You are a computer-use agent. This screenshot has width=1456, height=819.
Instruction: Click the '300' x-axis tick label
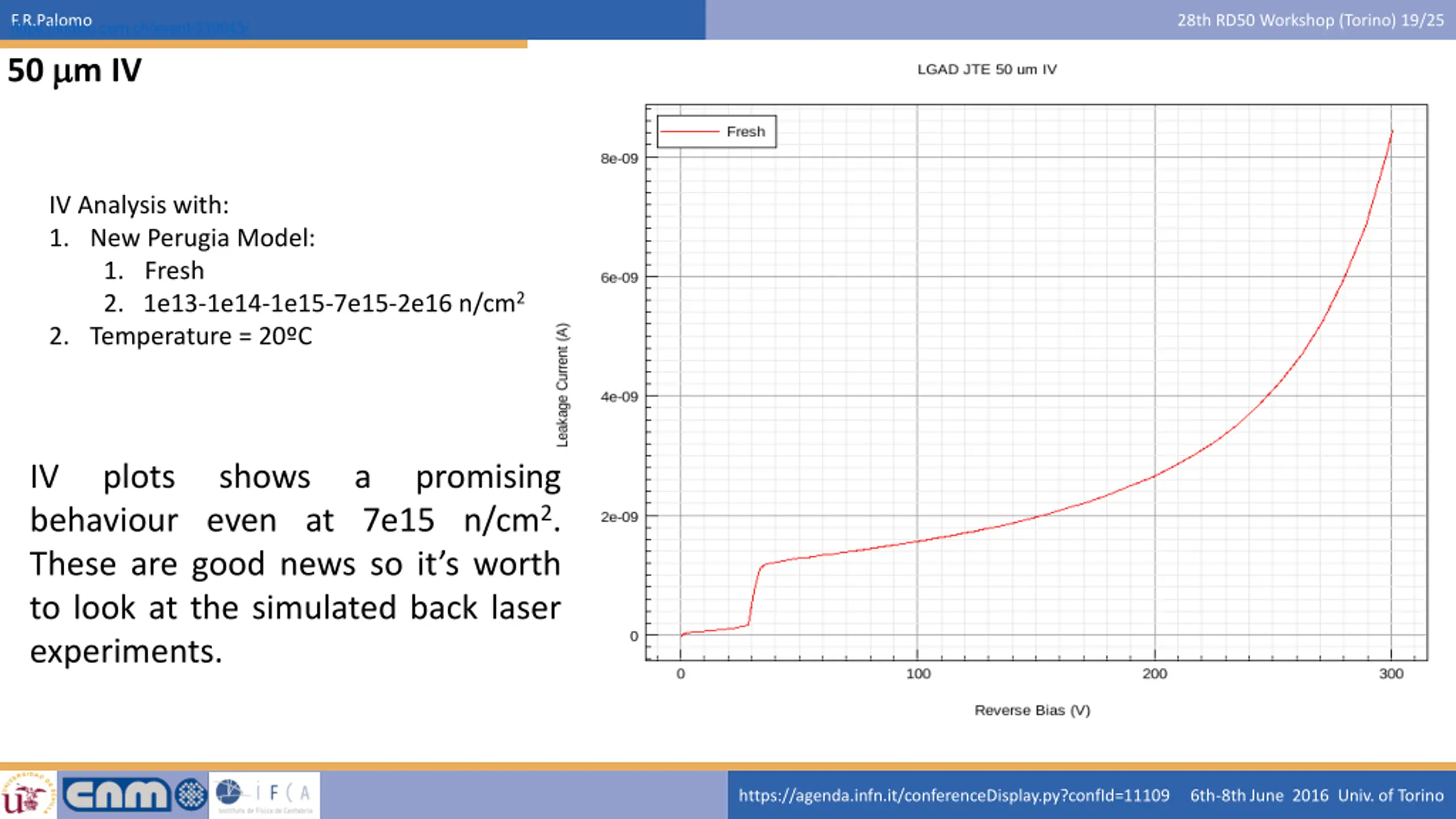pyautogui.click(x=1391, y=674)
